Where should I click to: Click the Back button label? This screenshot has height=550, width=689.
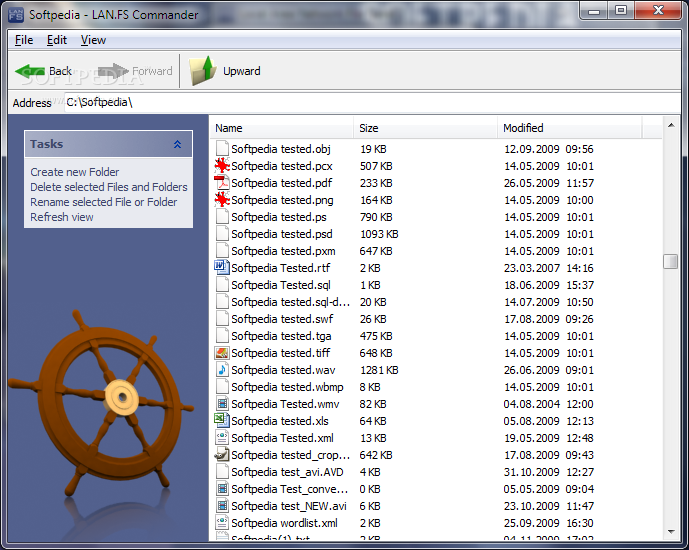60,71
